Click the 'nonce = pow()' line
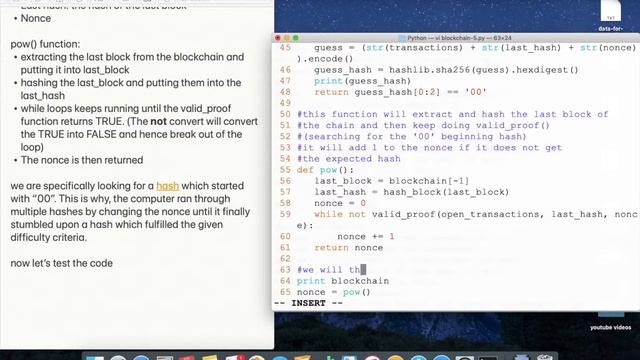640x360 pixels. pyautogui.click(x=333, y=292)
